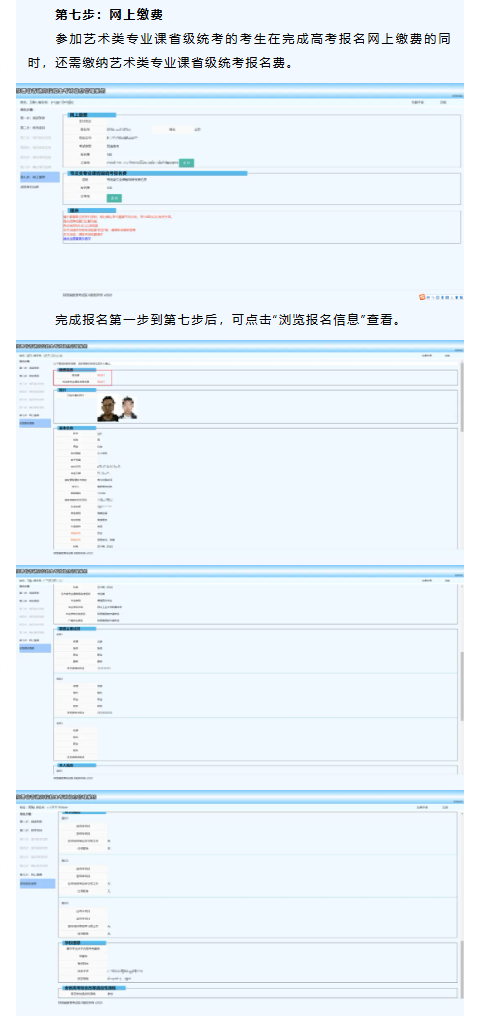Click the green button under the art exam fee section
This screenshot has width=481, height=1016.
click(114, 198)
